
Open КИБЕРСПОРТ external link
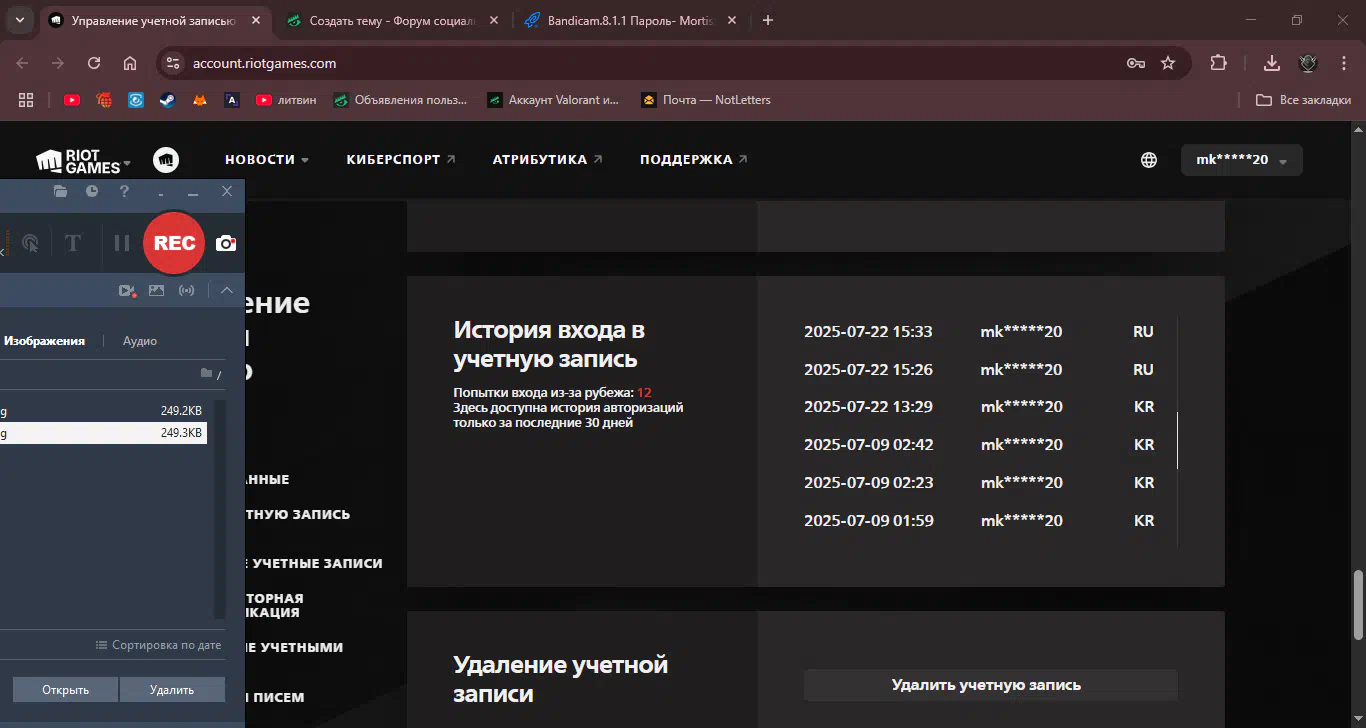click(401, 160)
